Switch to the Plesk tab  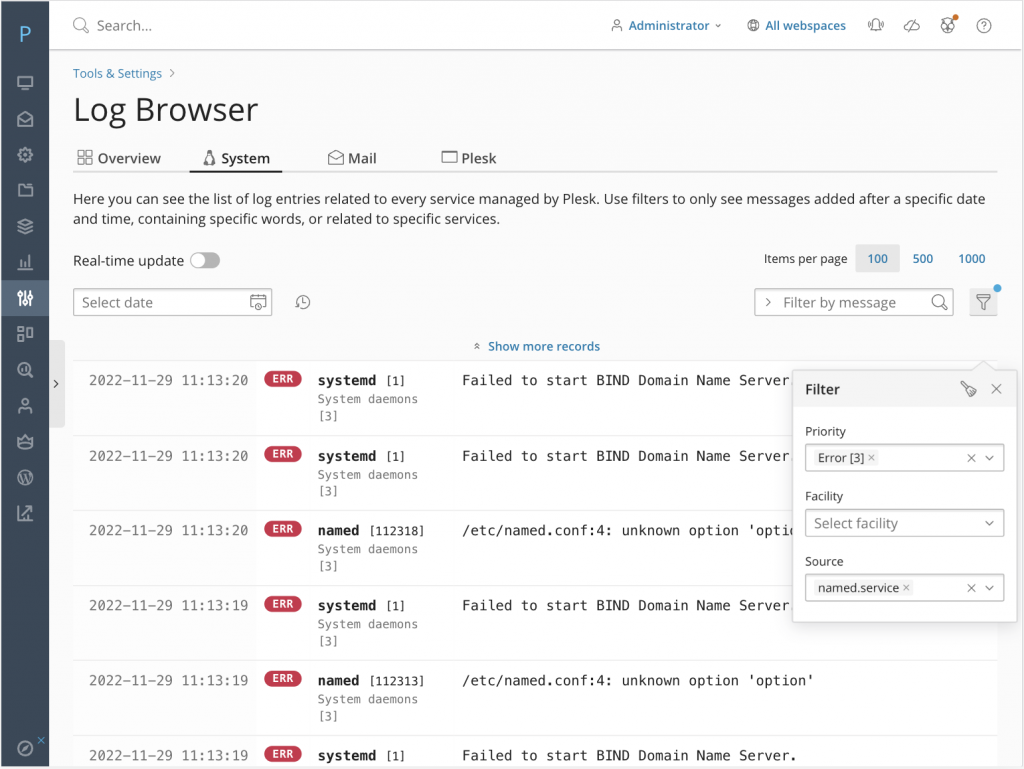pos(469,158)
